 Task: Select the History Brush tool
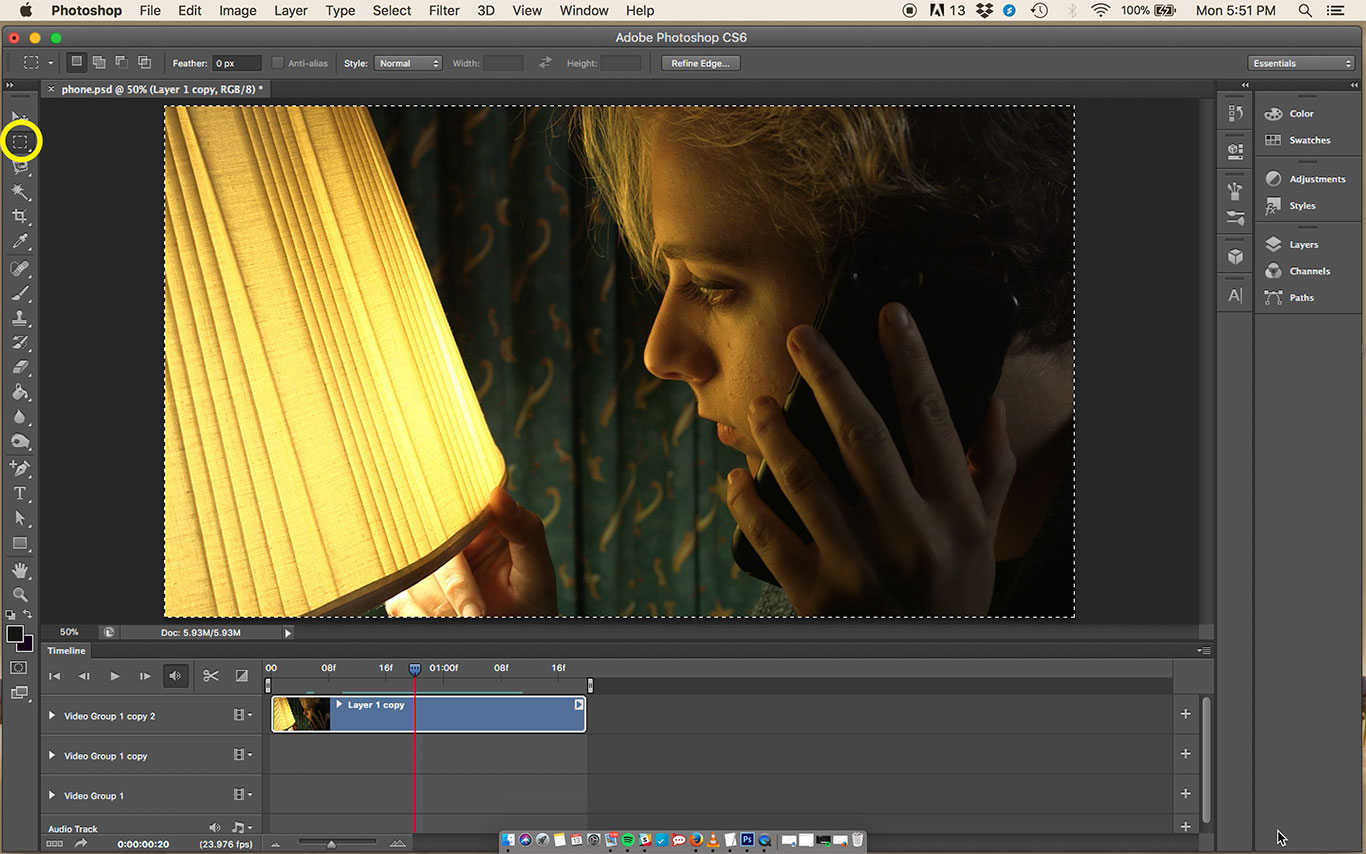(x=20, y=343)
